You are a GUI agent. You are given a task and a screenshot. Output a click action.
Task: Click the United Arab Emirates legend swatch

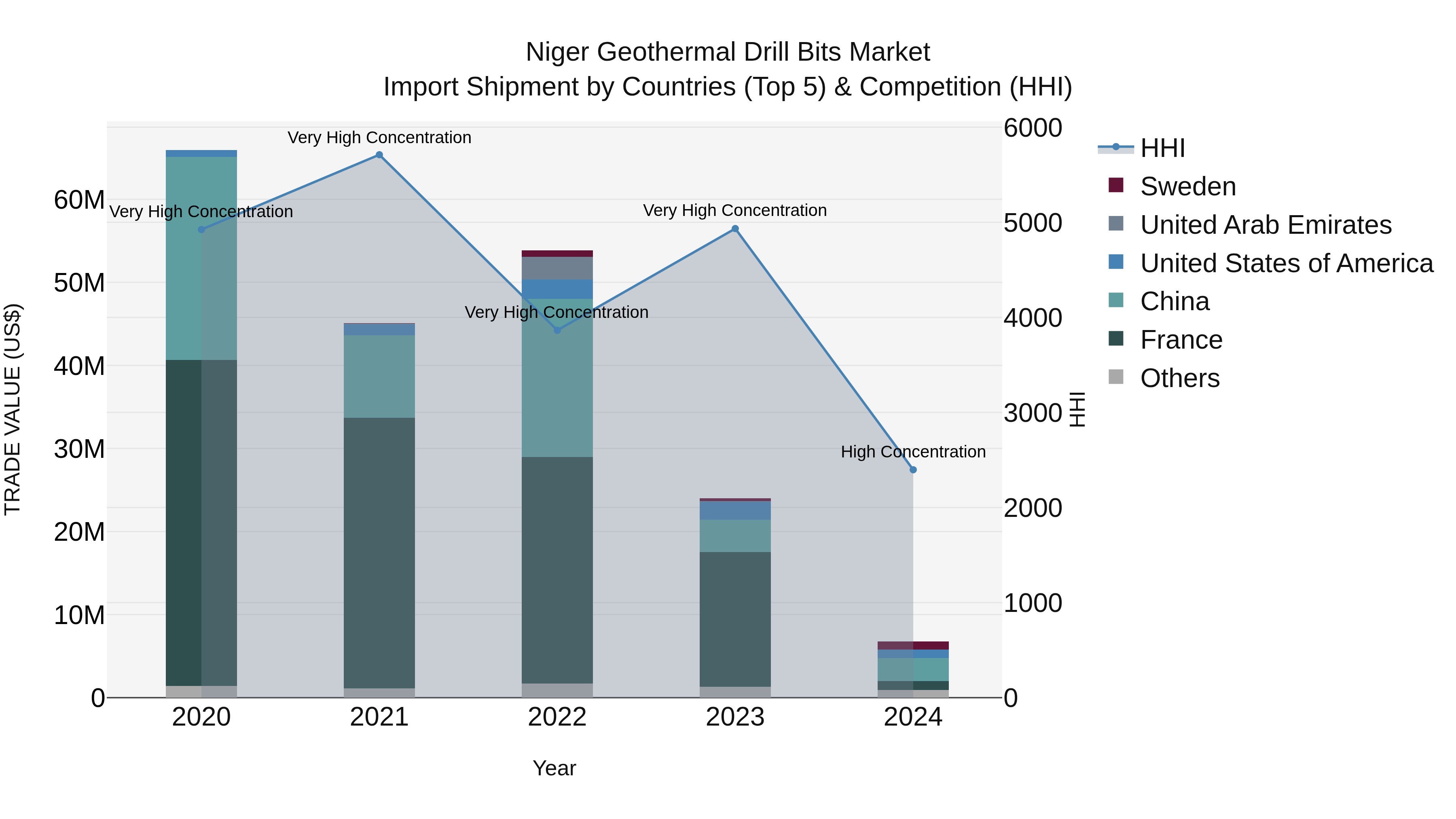[1116, 224]
